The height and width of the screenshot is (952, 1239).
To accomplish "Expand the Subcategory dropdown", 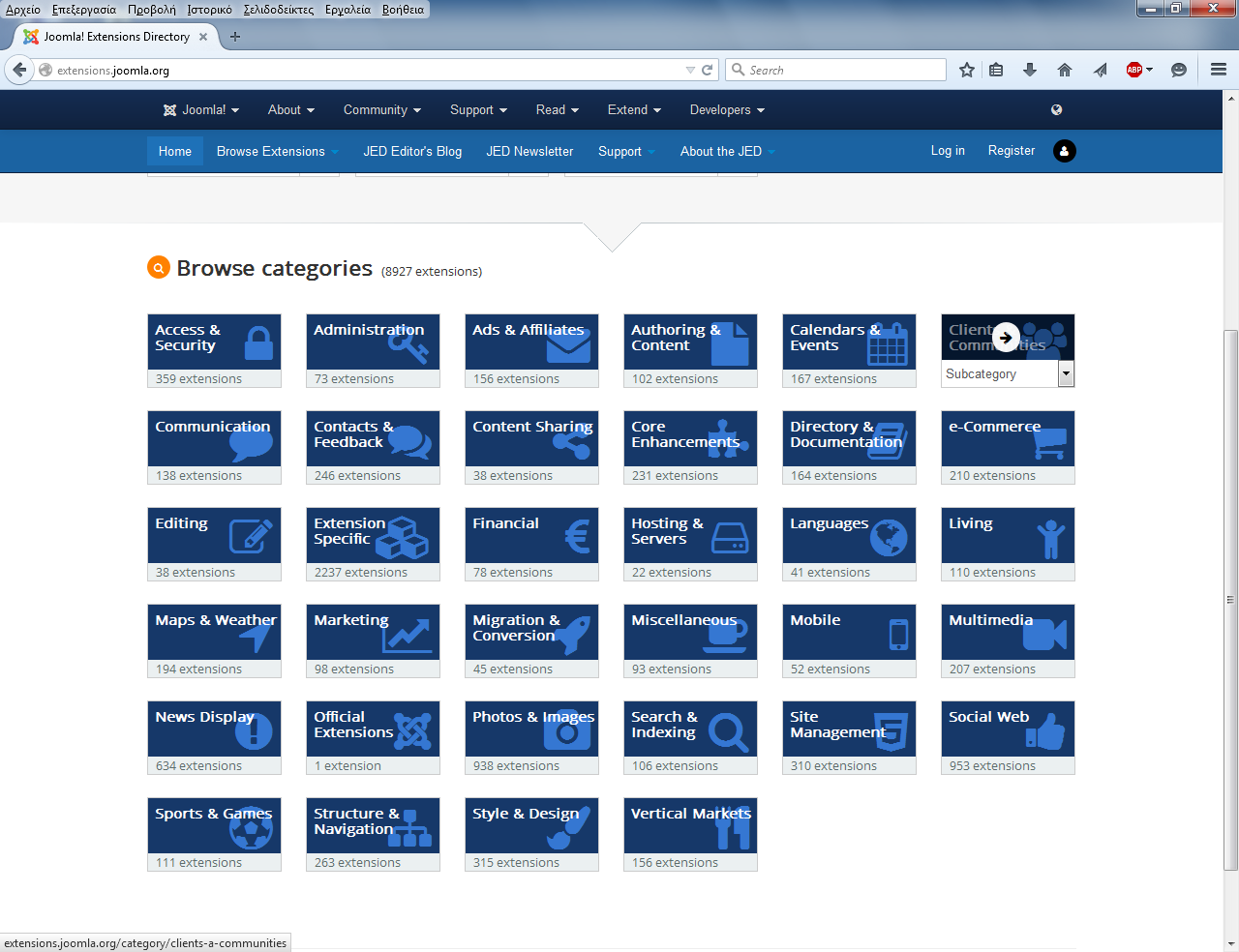I will point(1066,373).
